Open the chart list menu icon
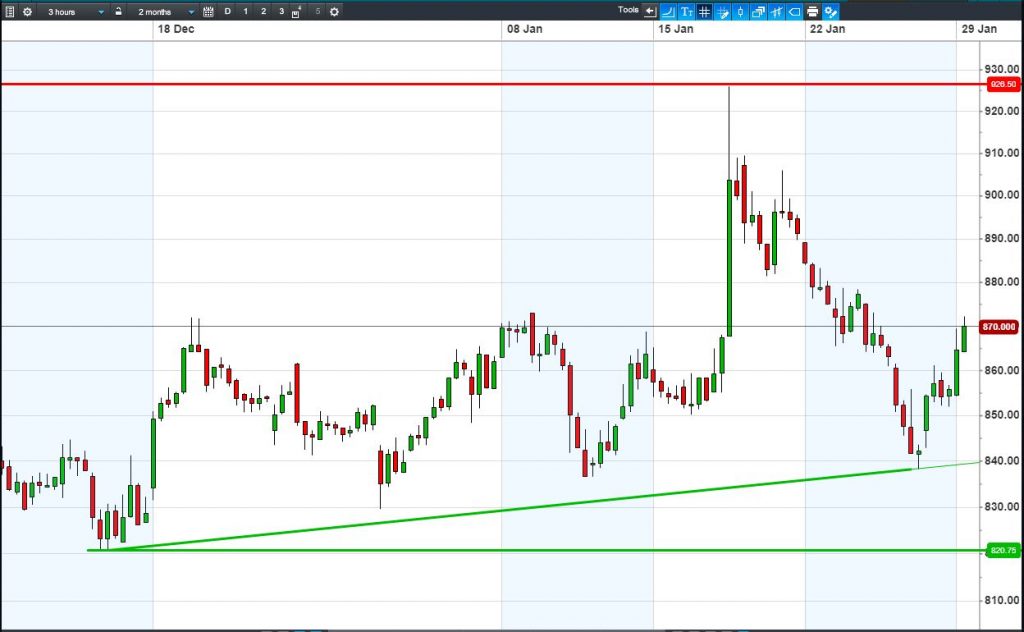1024x632 pixels. coord(10,11)
